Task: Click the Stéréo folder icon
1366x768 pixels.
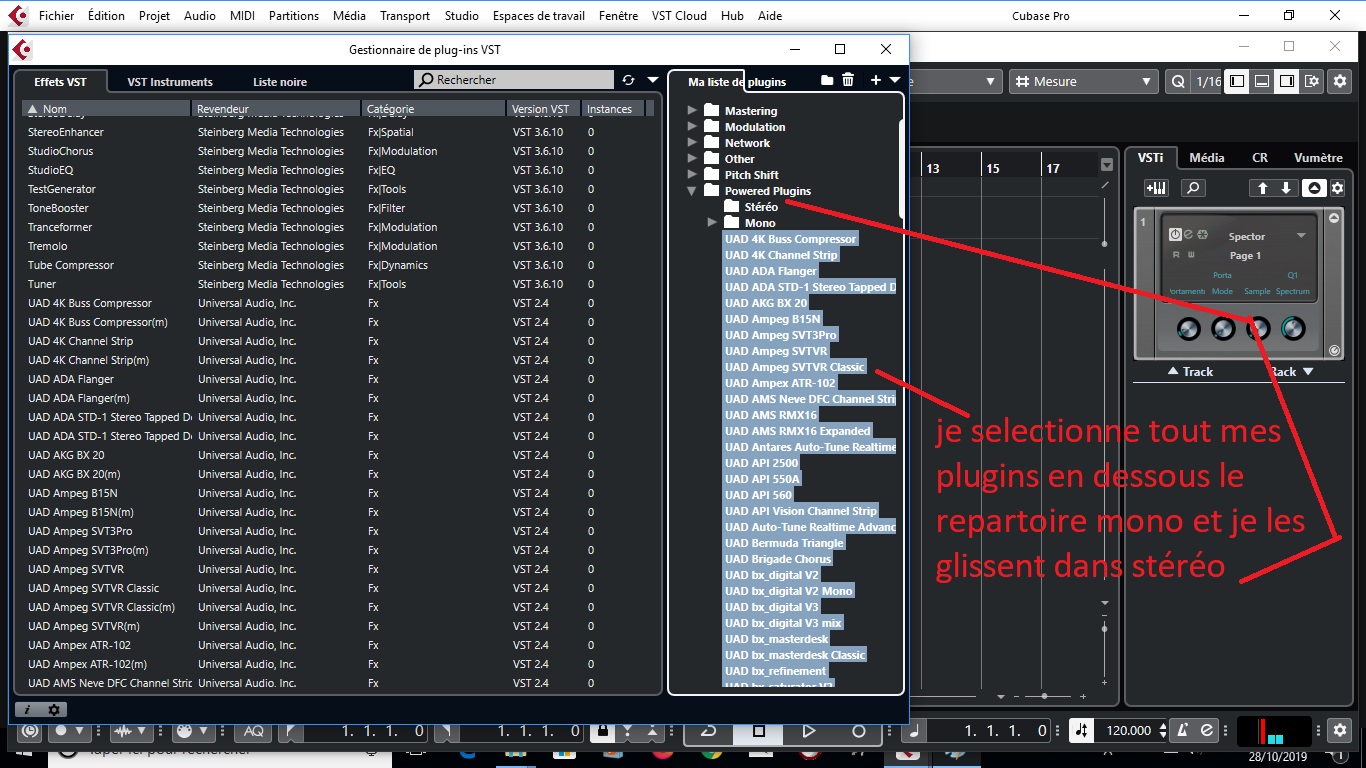Action: point(732,207)
